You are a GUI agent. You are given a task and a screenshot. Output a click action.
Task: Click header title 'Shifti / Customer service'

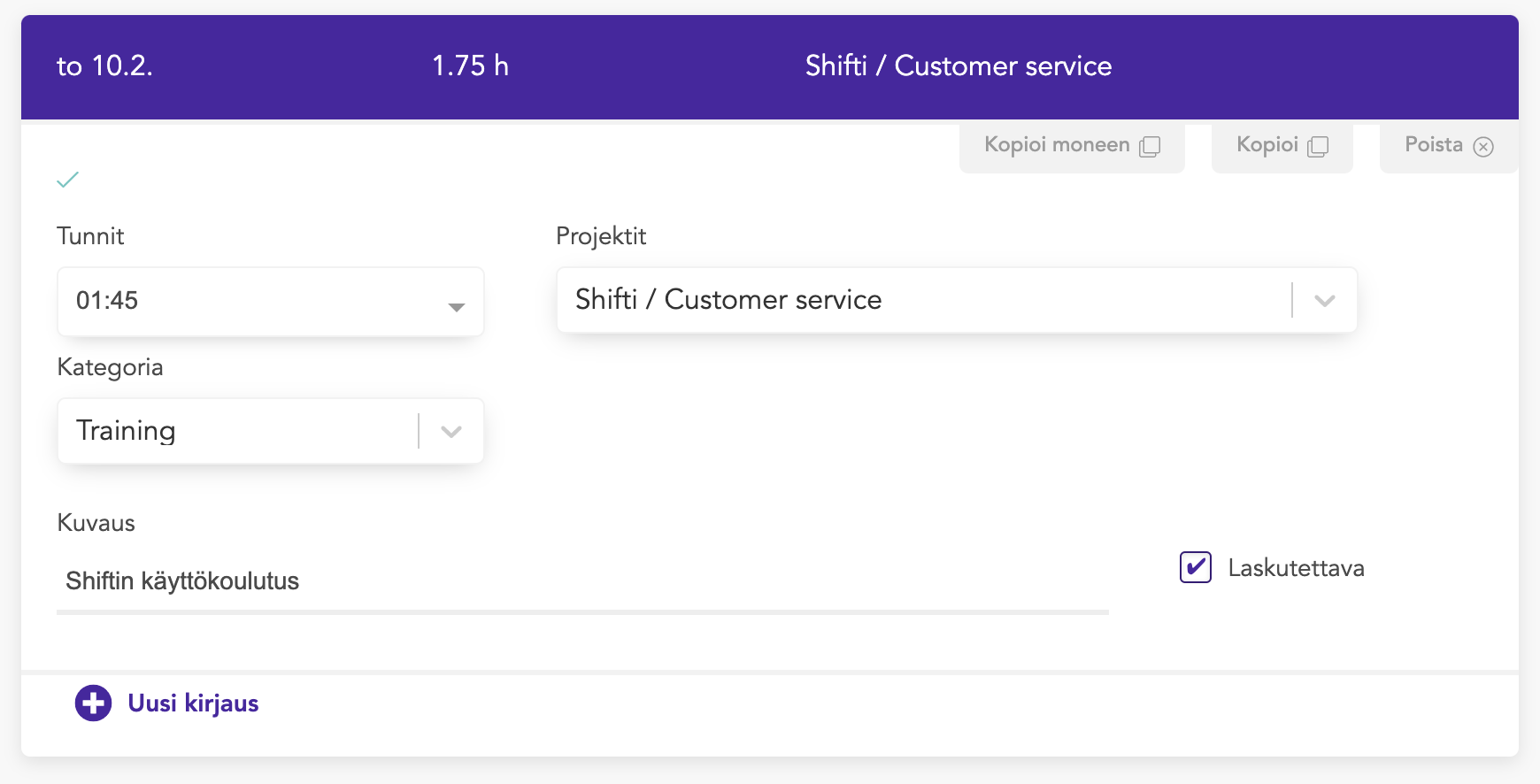click(x=959, y=66)
